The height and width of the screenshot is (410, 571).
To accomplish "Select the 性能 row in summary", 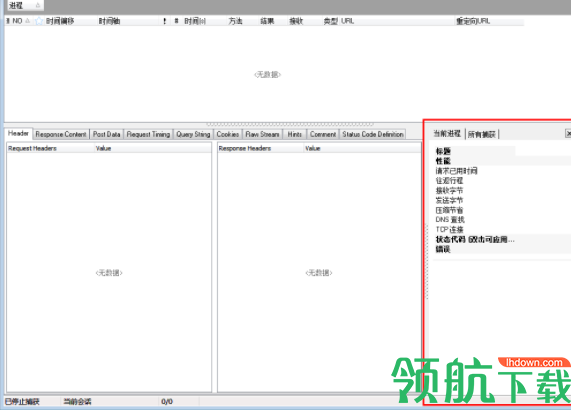I will [x=443, y=161].
